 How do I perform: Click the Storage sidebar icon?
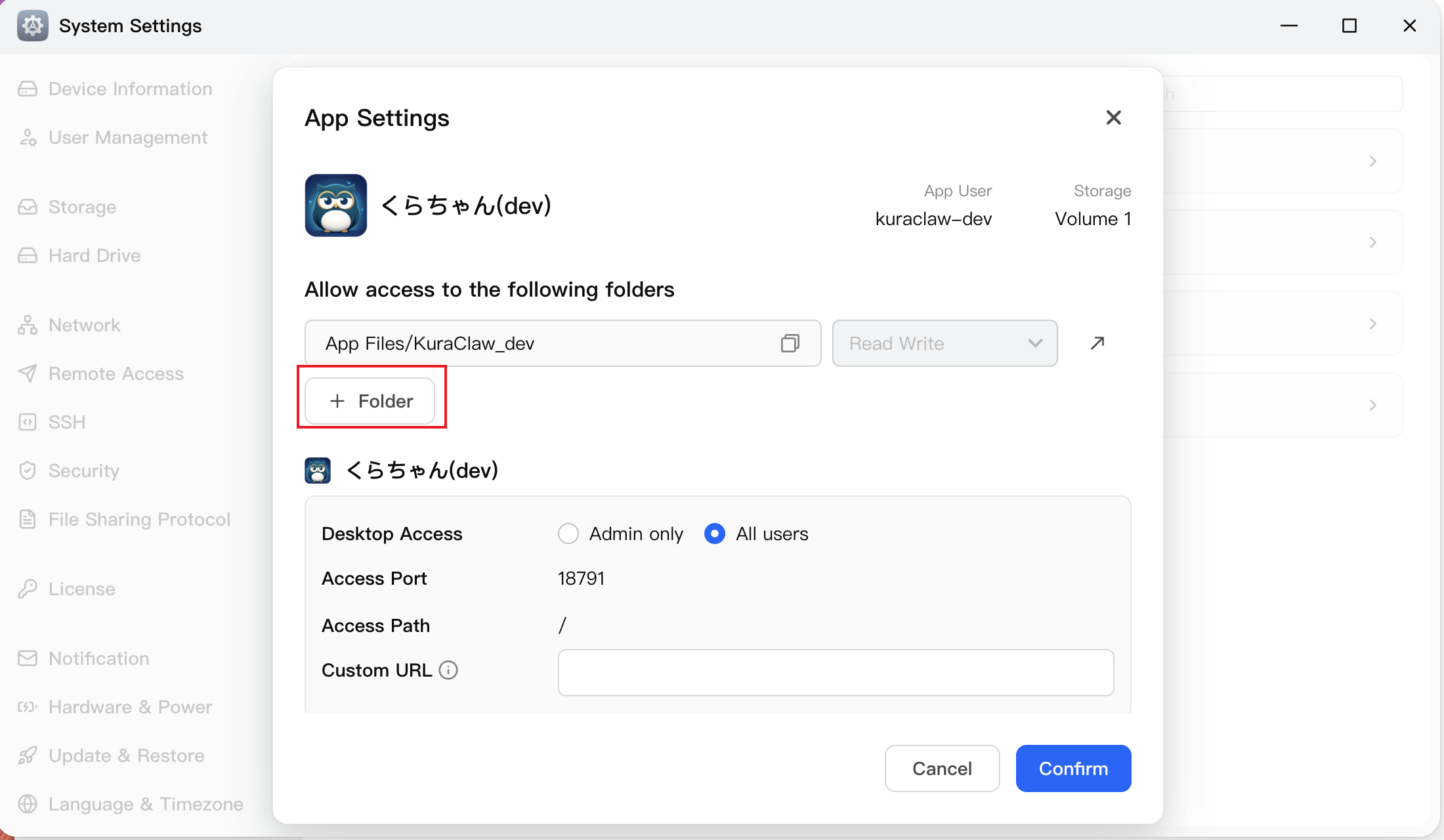click(x=28, y=207)
